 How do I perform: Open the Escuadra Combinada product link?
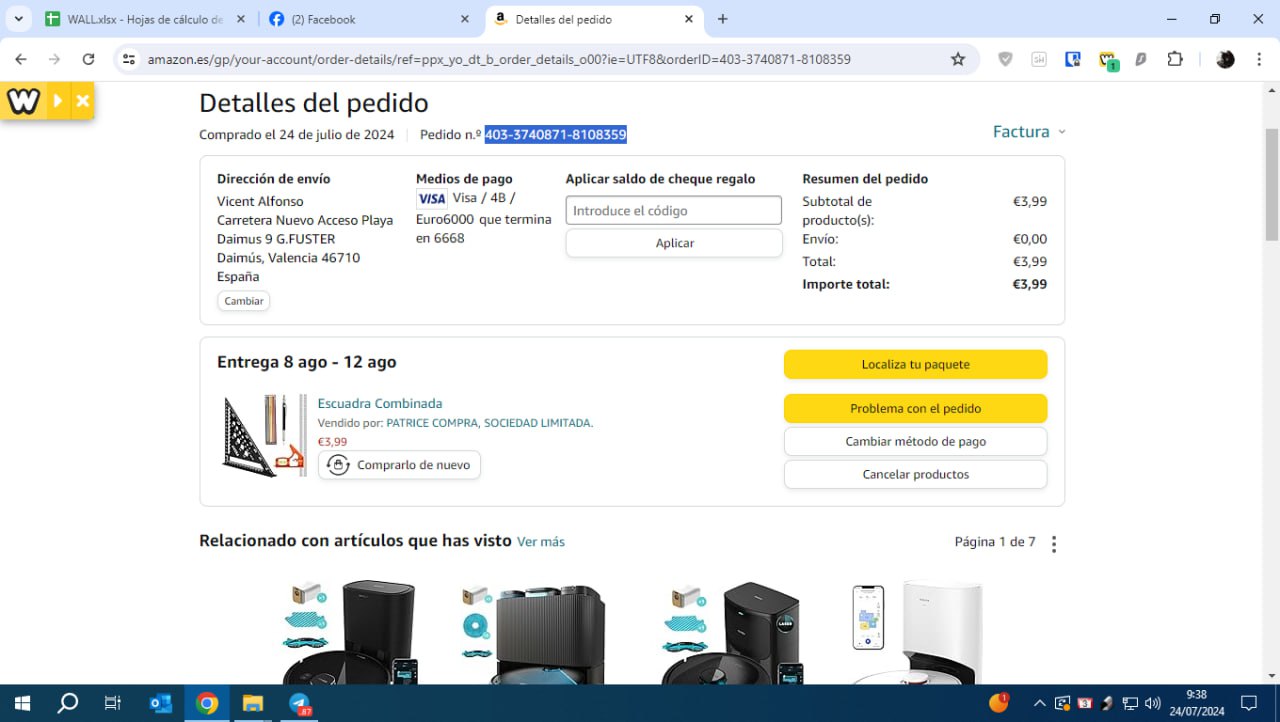pyautogui.click(x=380, y=404)
